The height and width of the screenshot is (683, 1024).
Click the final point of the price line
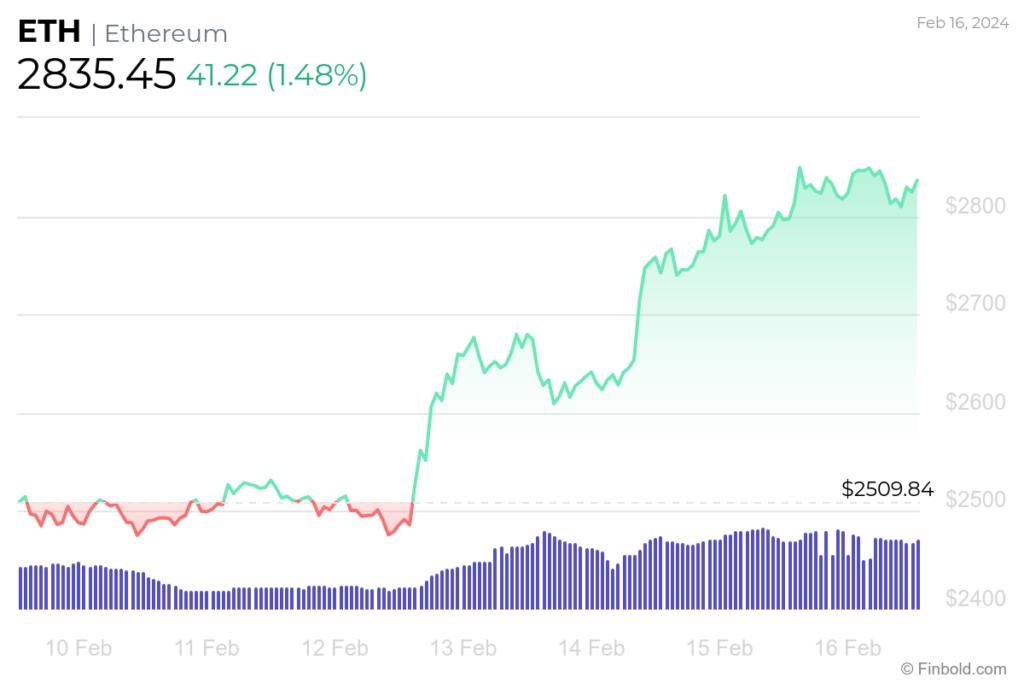point(918,180)
